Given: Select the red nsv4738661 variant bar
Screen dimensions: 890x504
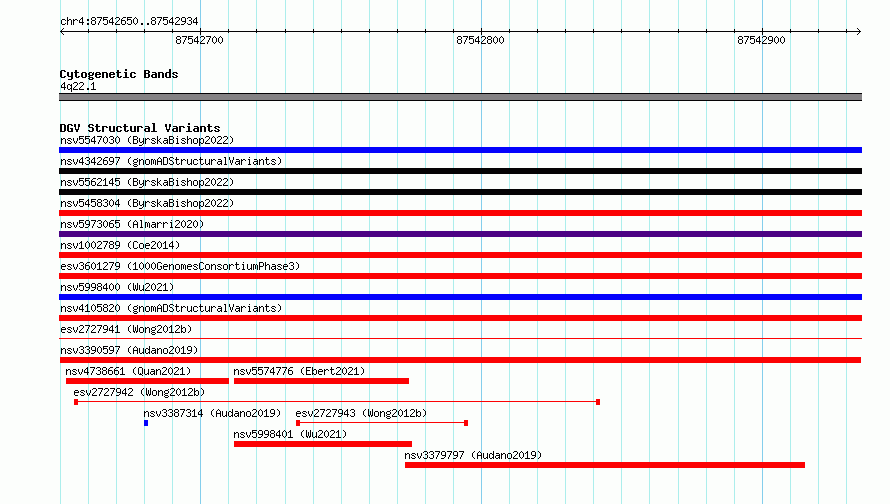Looking at the screenshot, I should point(147,381).
